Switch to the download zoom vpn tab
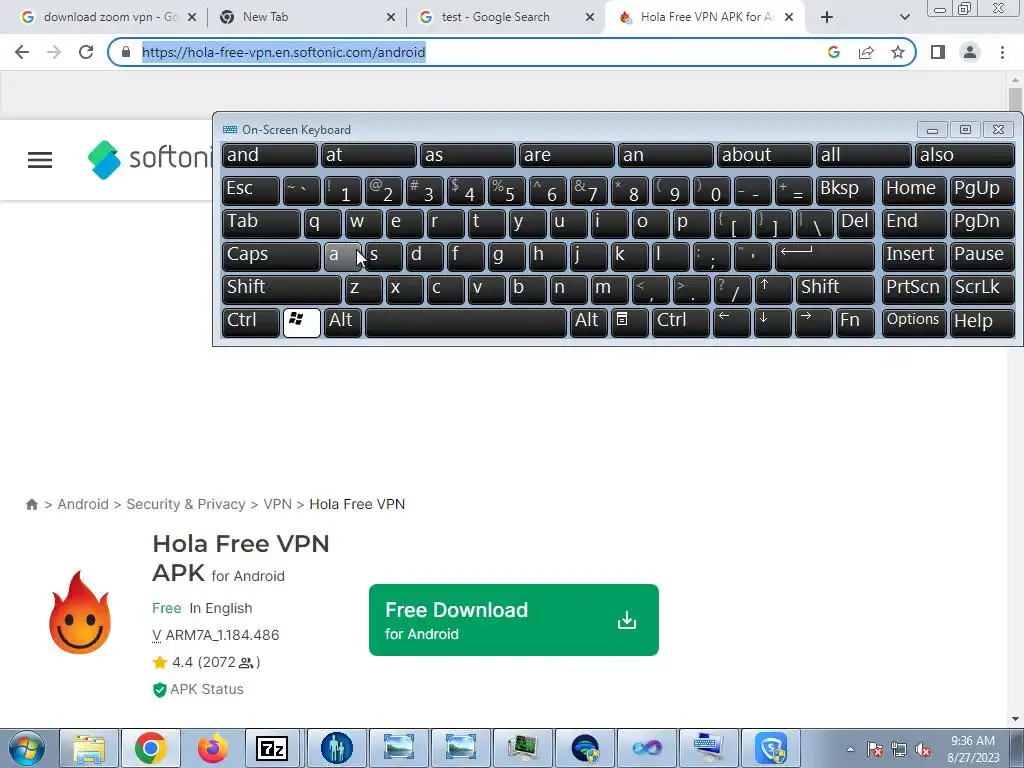This screenshot has width=1024, height=768. (x=108, y=17)
